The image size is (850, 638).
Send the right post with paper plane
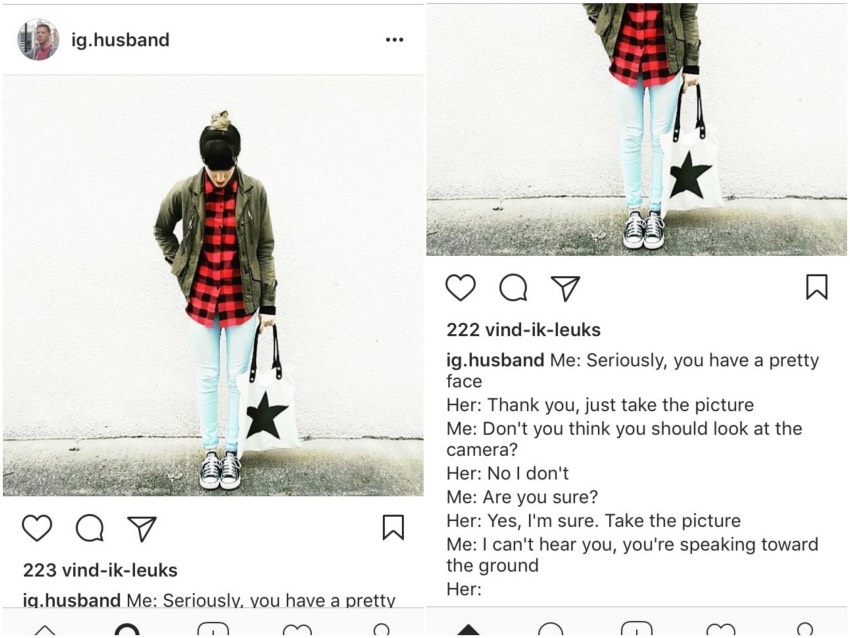565,288
